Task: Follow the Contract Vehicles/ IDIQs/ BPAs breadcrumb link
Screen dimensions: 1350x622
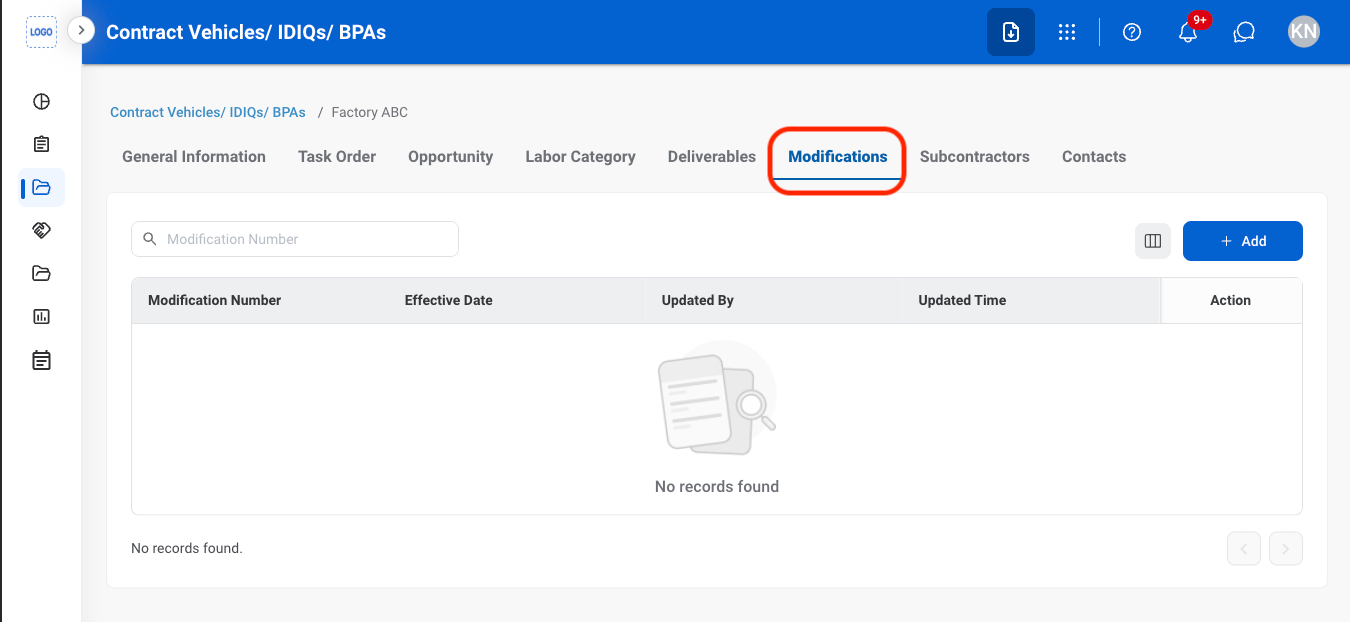Action: click(x=208, y=113)
